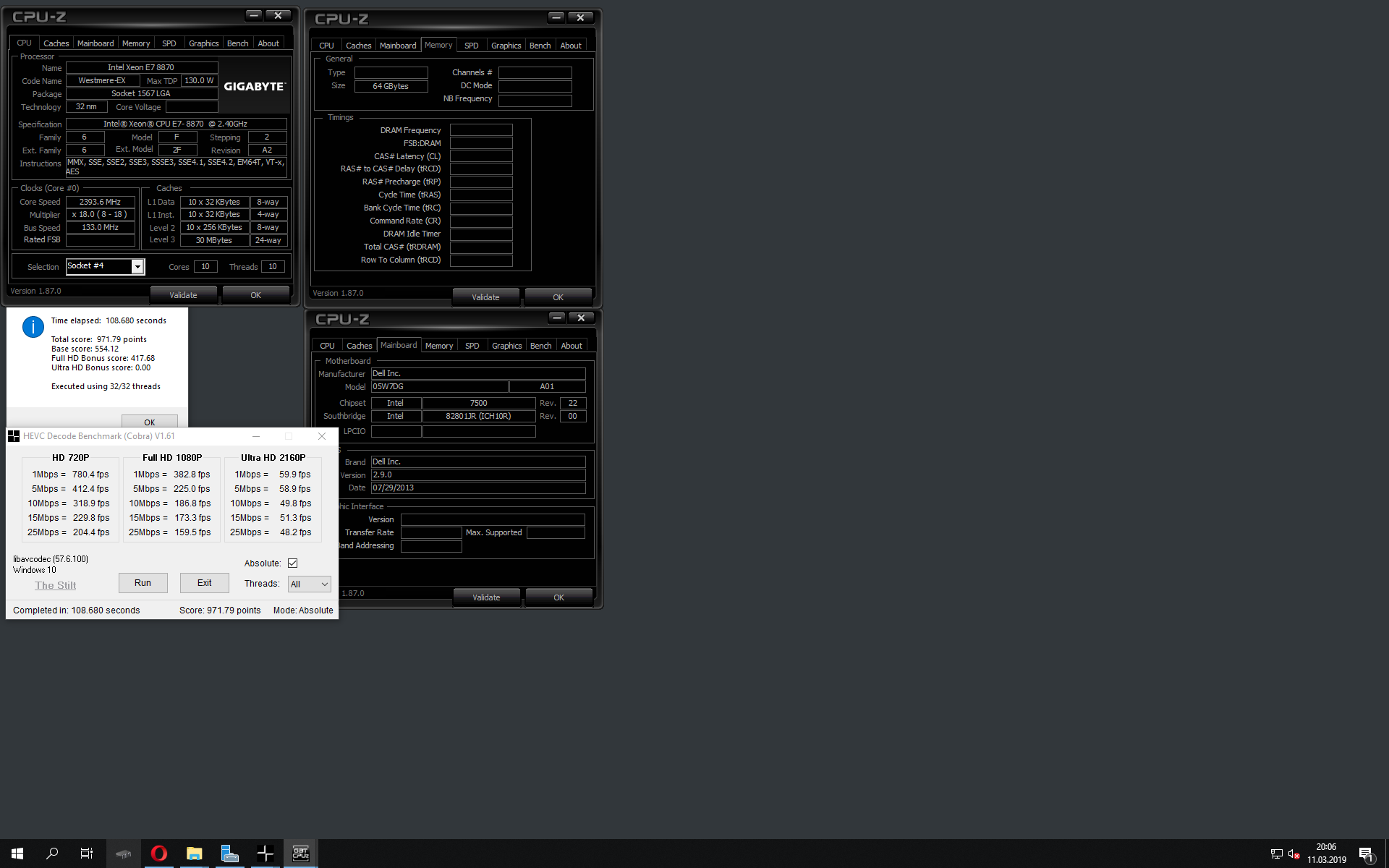The width and height of the screenshot is (1389, 868).
Task: Minimize the first CPU-Z CPU window
Action: pos(253,14)
